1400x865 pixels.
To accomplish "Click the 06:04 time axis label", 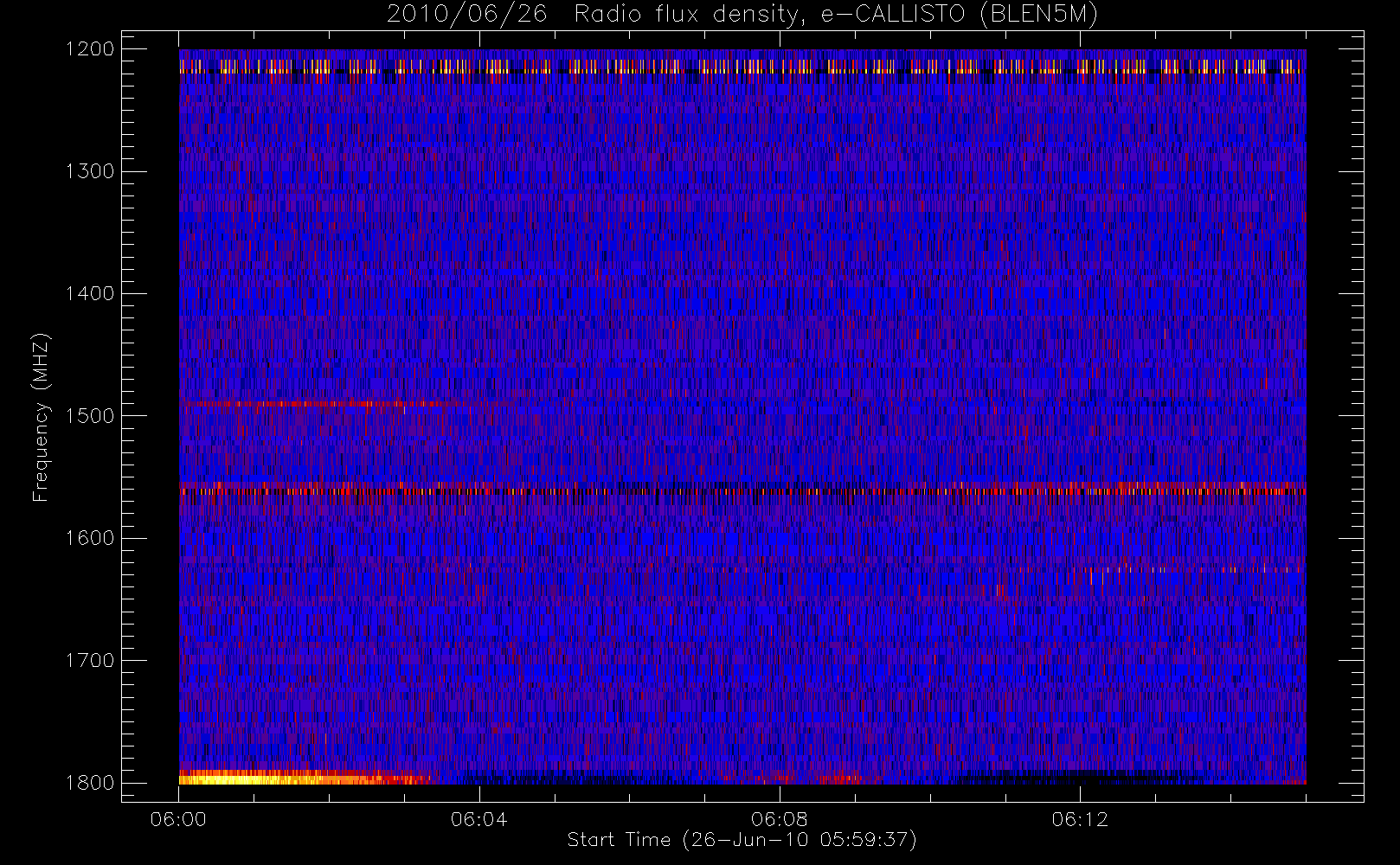I will [478, 819].
